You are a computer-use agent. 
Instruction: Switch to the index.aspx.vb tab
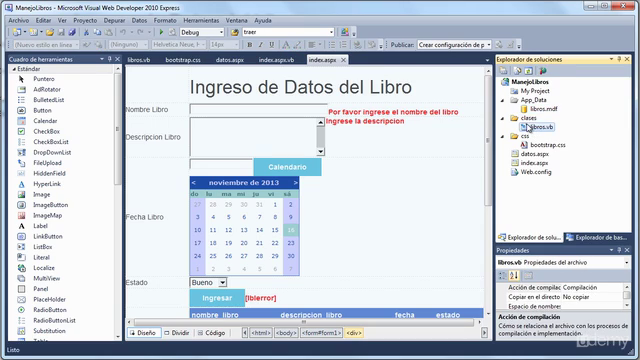276,60
